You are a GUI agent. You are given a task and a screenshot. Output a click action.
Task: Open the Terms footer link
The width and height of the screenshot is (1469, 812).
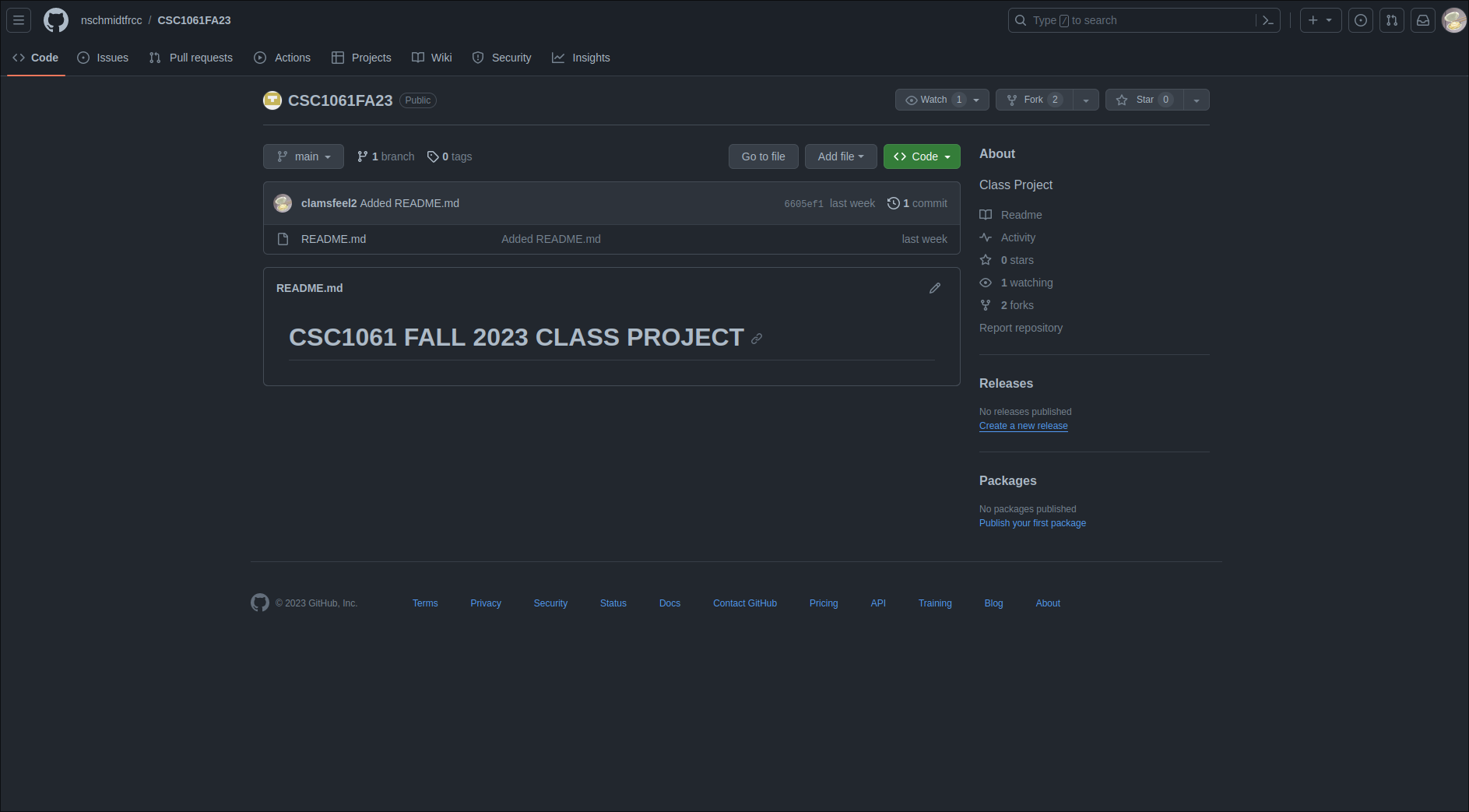(425, 603)
